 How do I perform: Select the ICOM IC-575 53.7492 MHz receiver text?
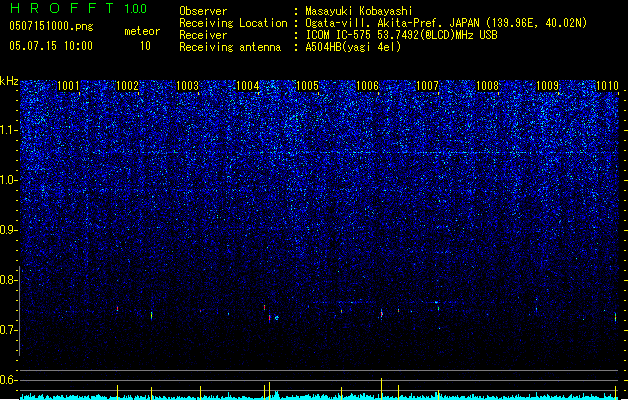(x=402, y=35)
